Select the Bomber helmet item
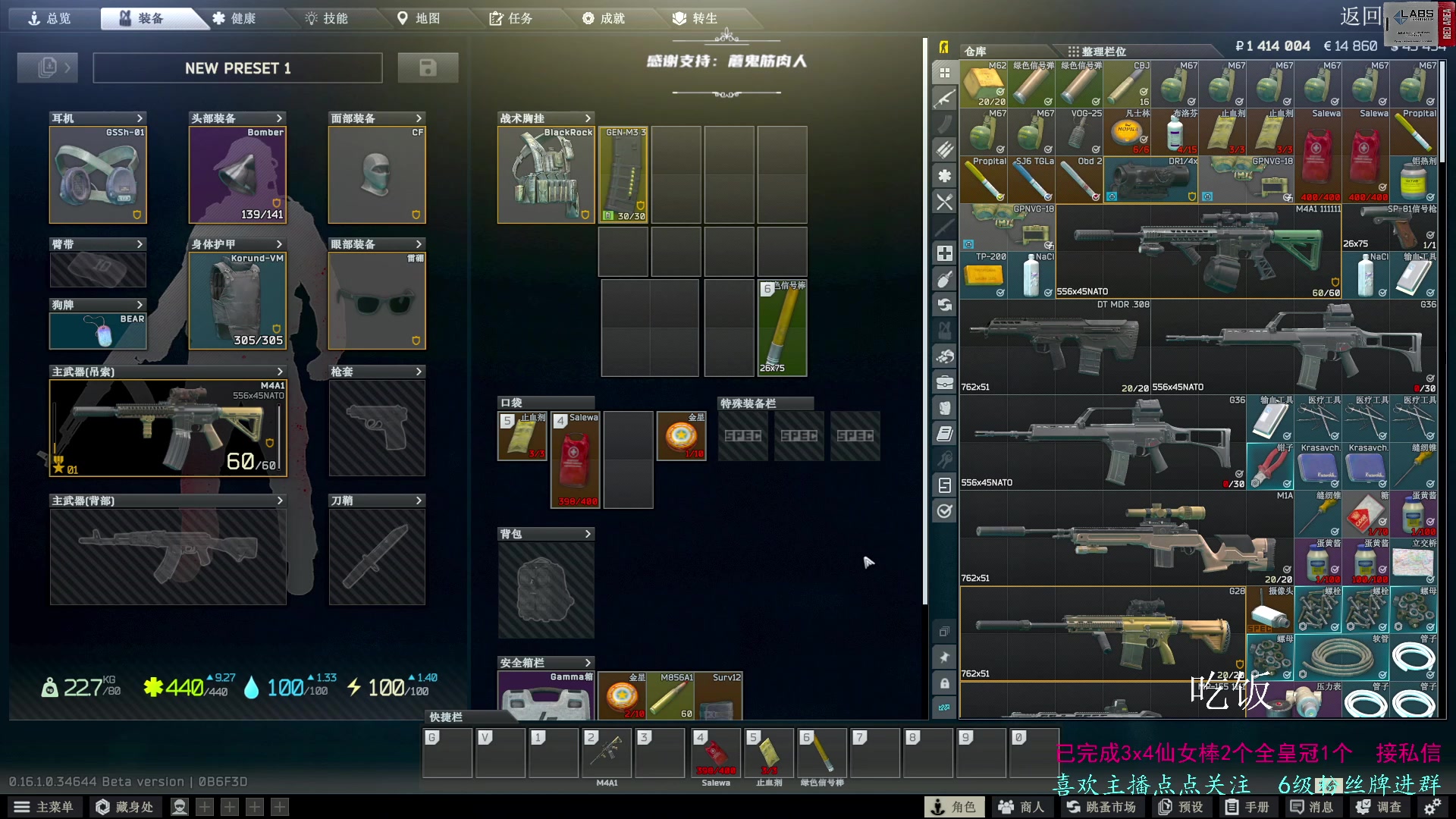Image resolution: width=1456 pixels, height=819 pixels. pos(237,174)
